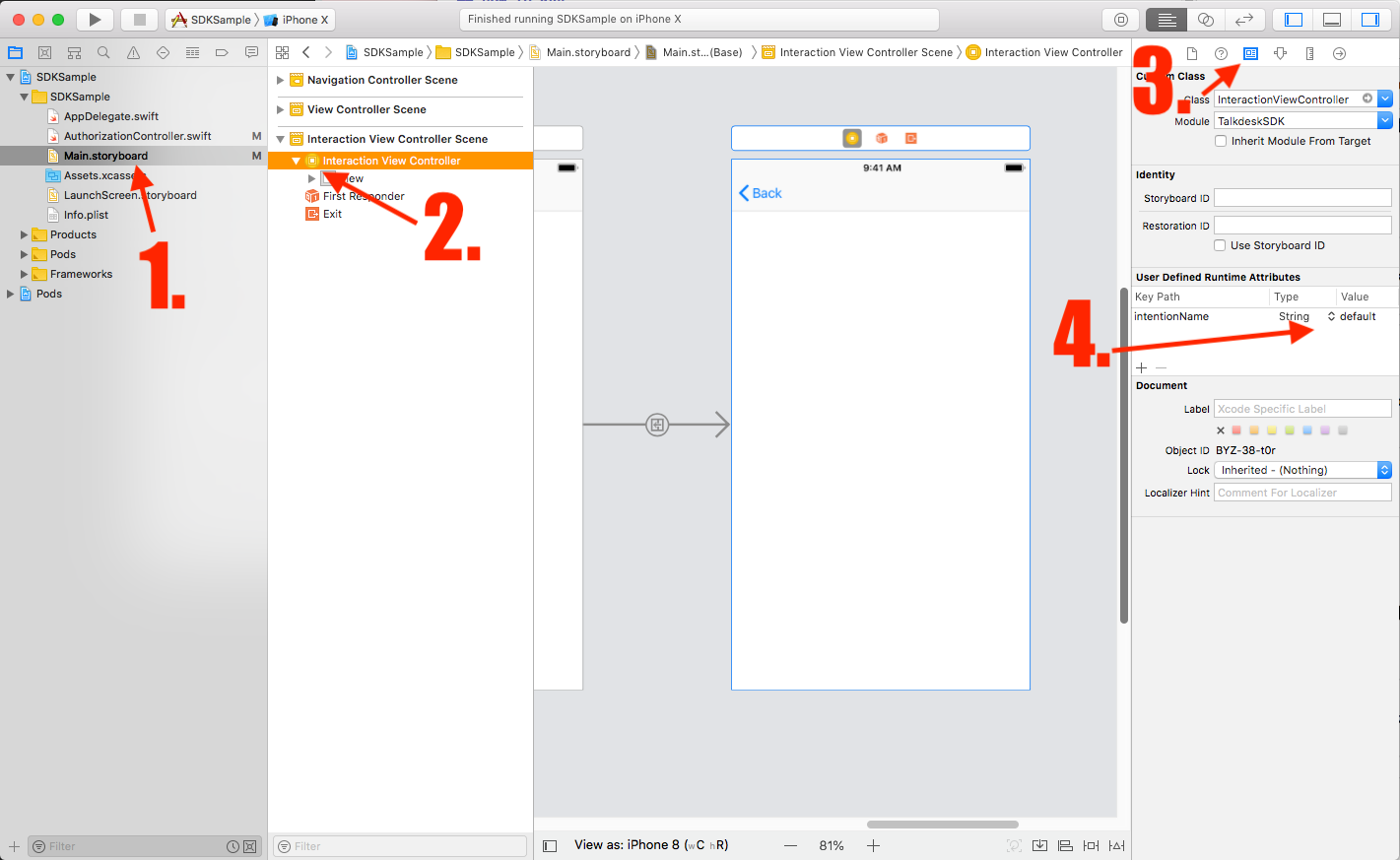The image size is (1400, 860).
Task: Click the Run (play) button
Action: point(95,19)
